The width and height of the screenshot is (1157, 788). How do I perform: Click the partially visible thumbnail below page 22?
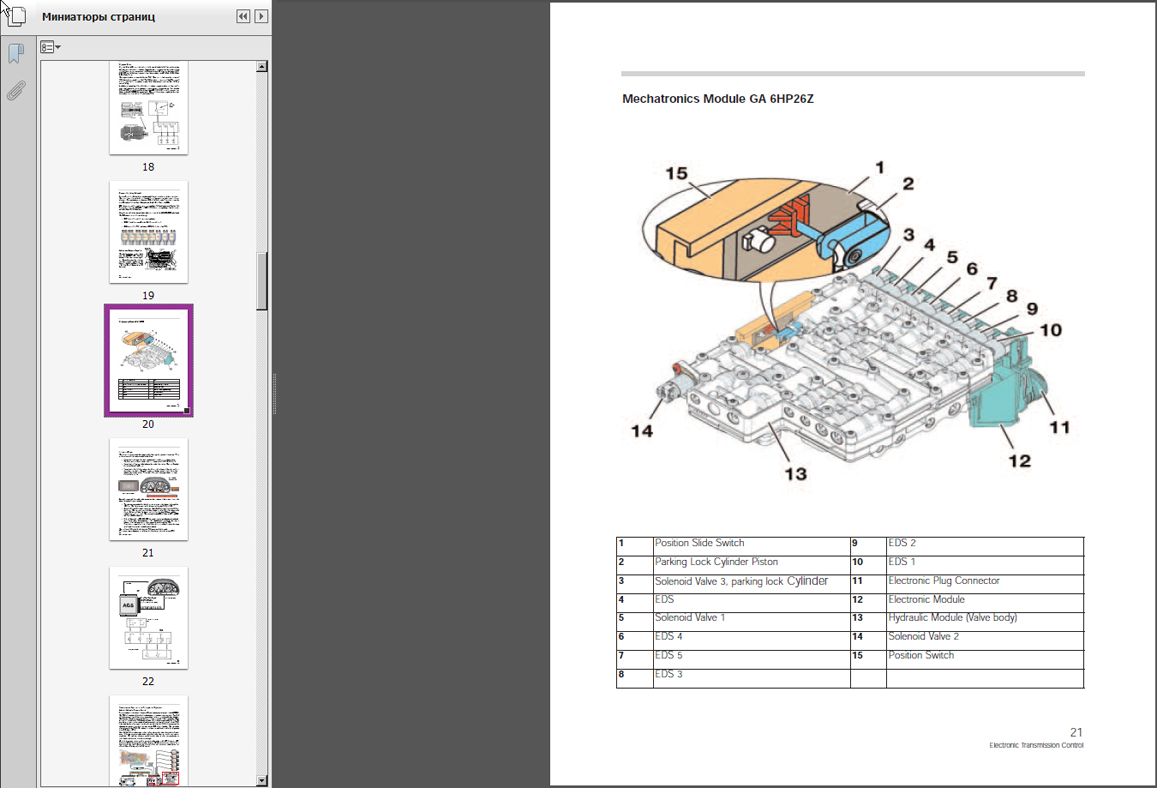tap(148, 740)
